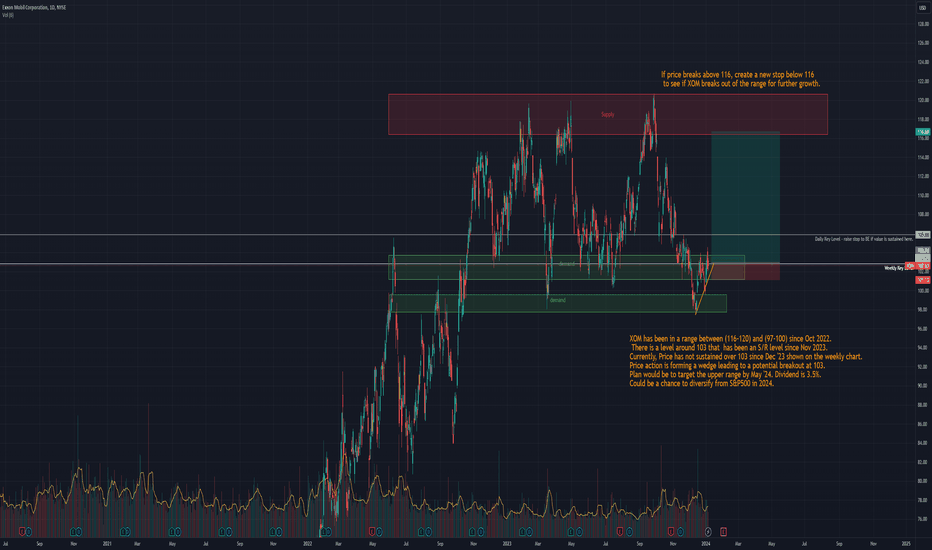Open the dividend marker near Nov 2023

[680, 532]
